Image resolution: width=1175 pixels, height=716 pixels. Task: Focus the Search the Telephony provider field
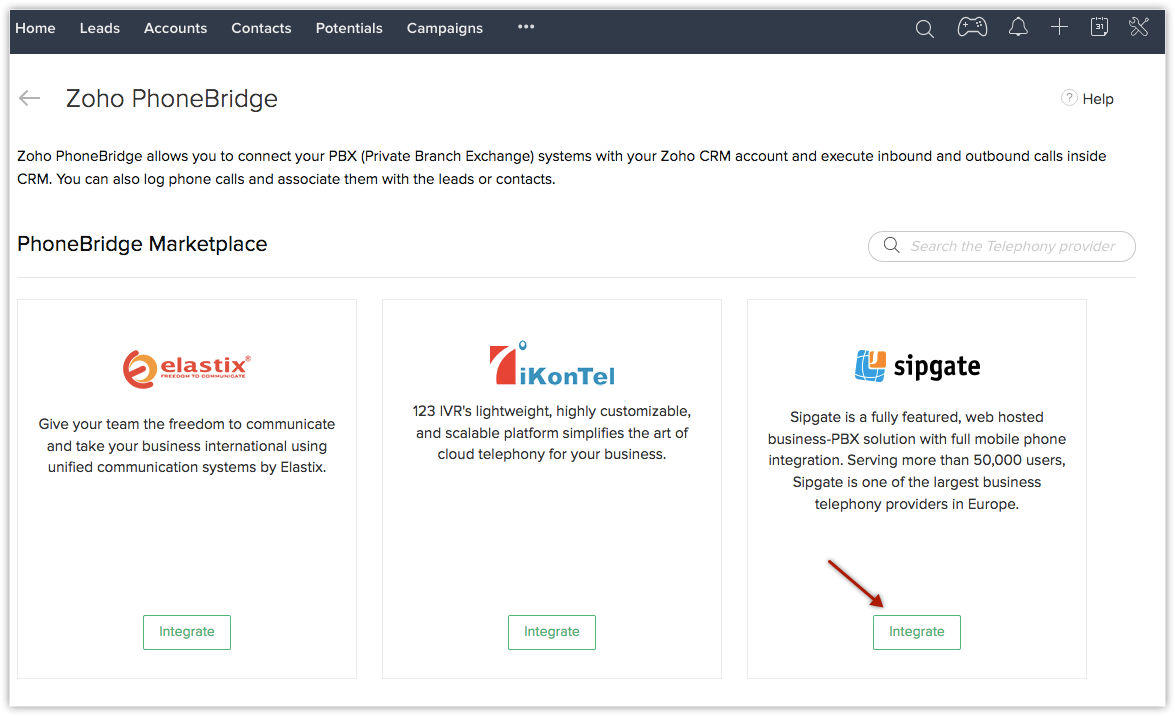coord(1001,246)
